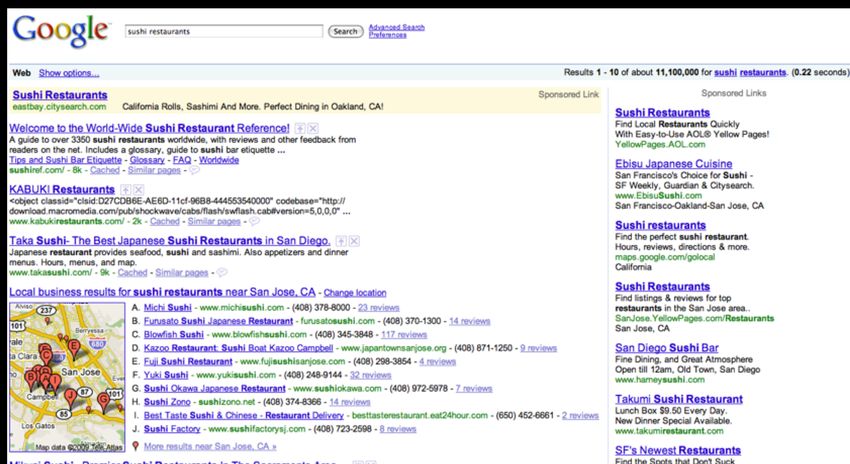The image size is (850, 464).
Task: Open Similar pages for takasushi.com
Action: coord(182,273)
